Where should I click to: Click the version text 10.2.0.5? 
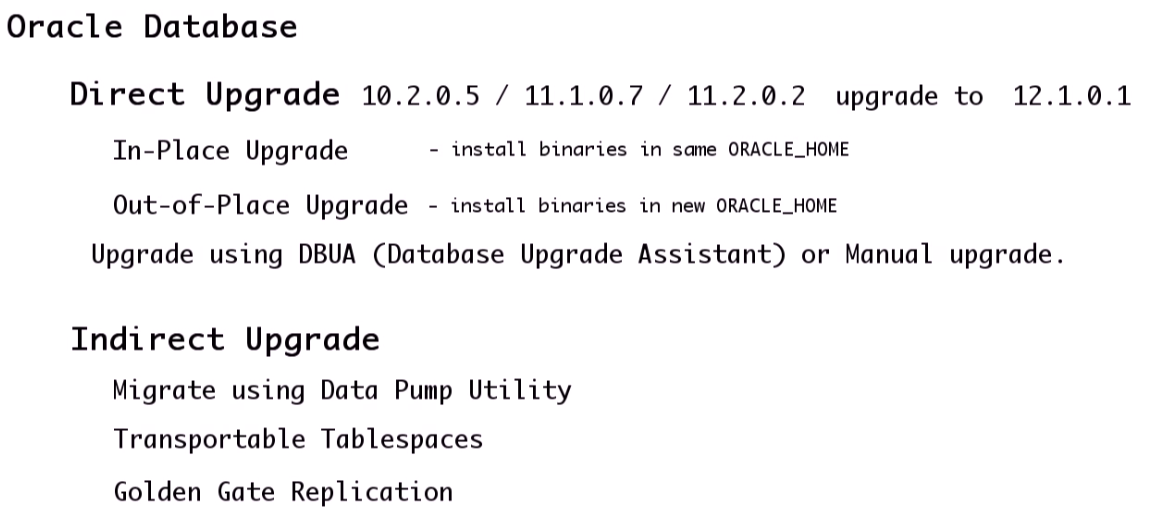[420, 96]
